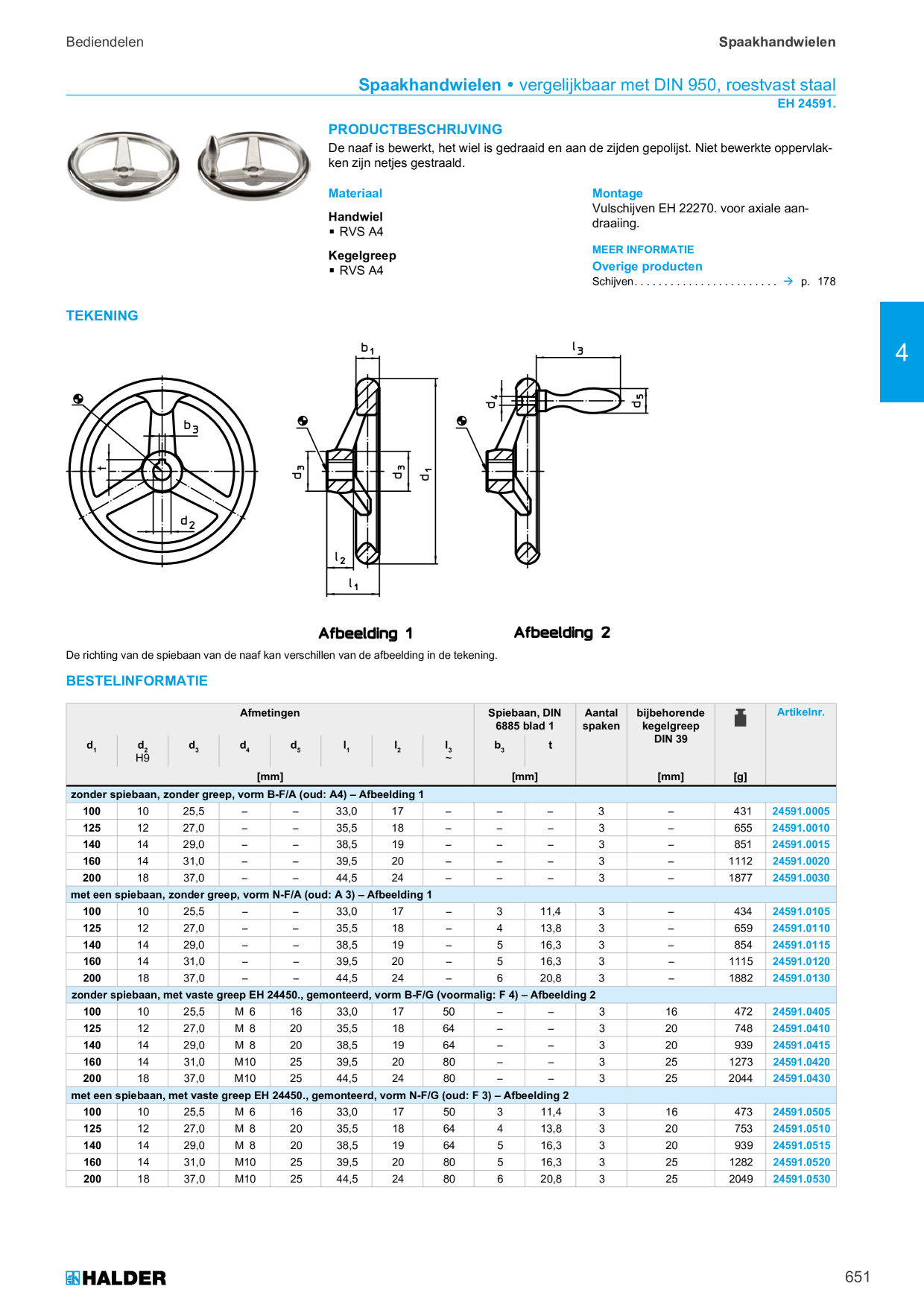Click the 'Montage' heading
Screen dimensions: 924x1307
coord(617,194)
